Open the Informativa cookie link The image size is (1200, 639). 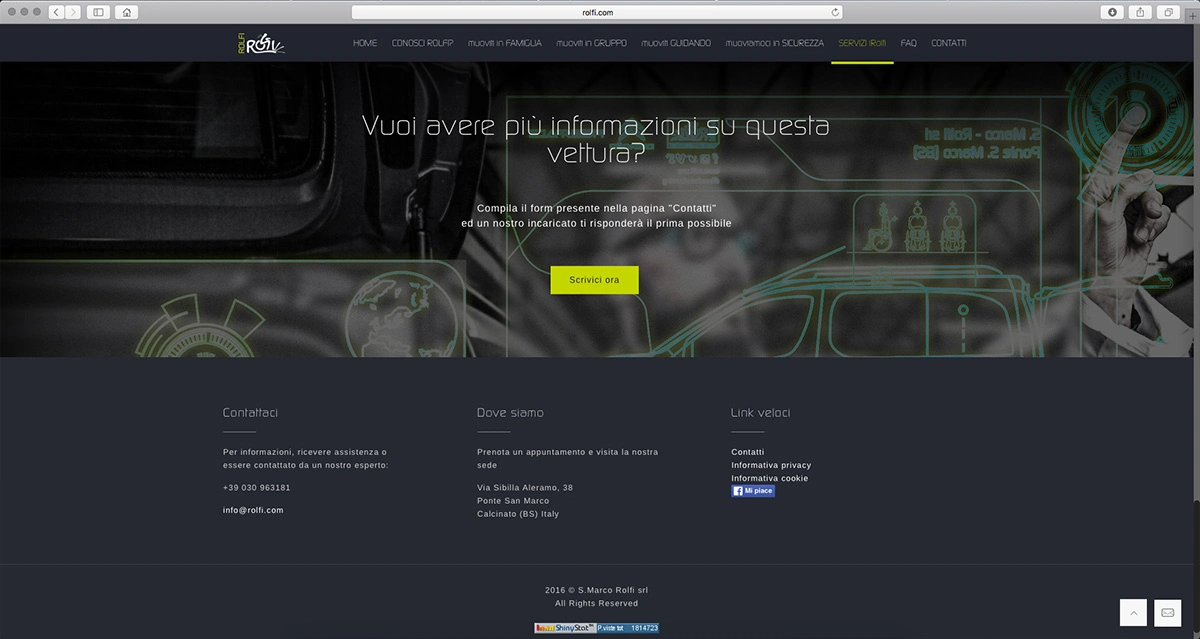click(770, 478)
